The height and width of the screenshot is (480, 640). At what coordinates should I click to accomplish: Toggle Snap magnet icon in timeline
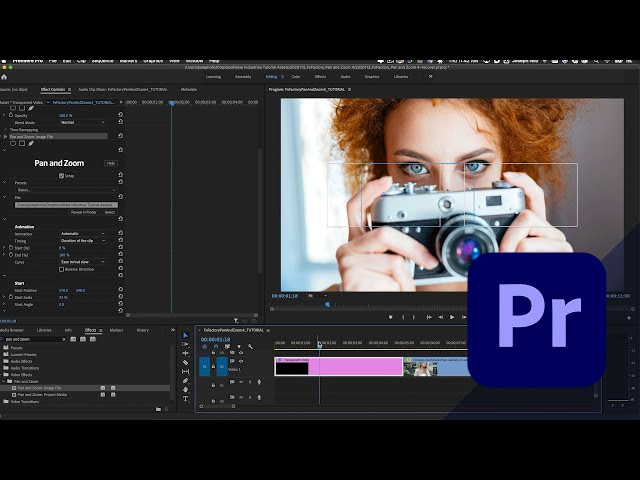pyautogui.click(x=216, y=347)
